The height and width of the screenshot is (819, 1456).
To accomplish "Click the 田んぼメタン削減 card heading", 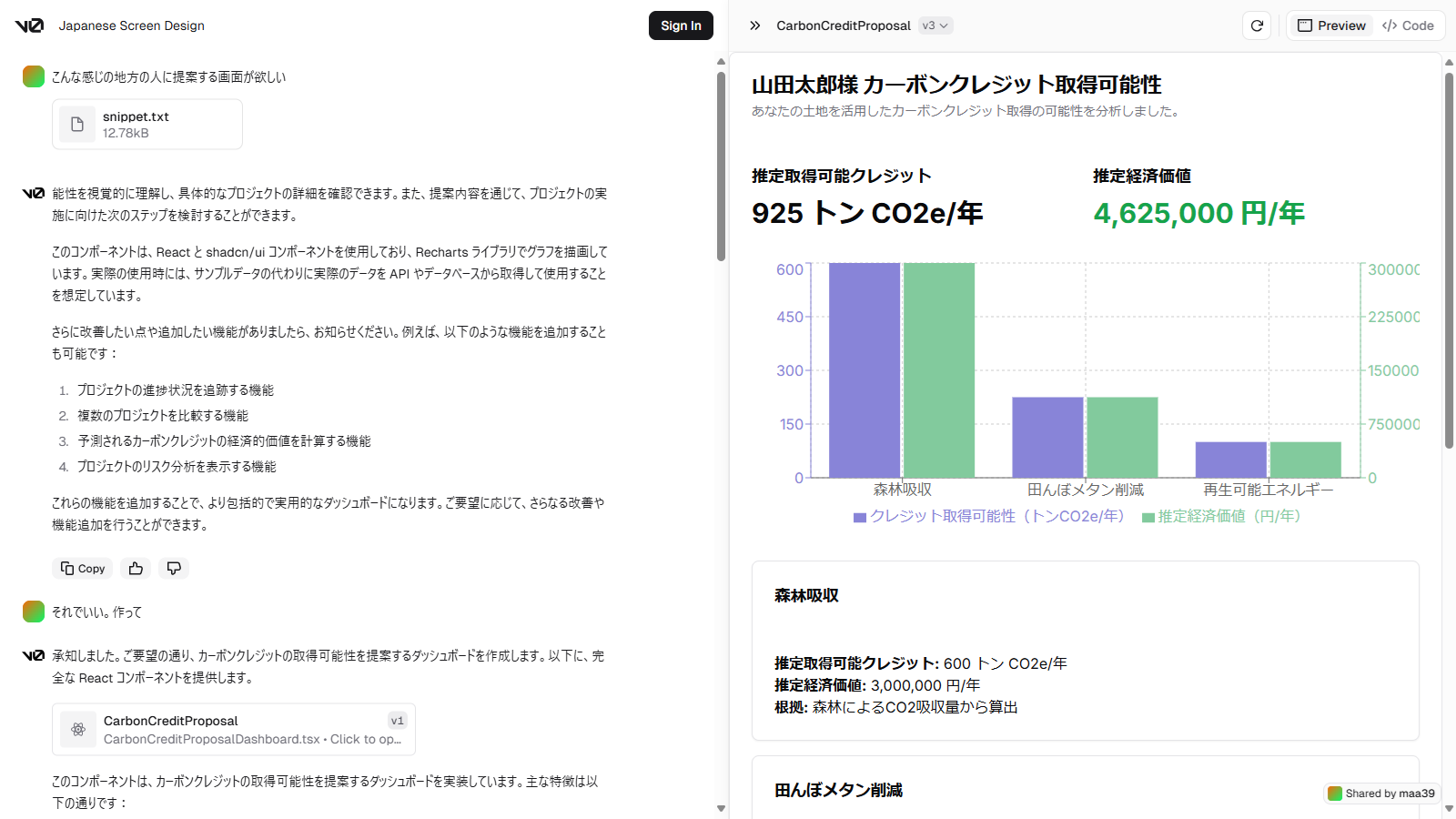I will click(x=838, y=790).
